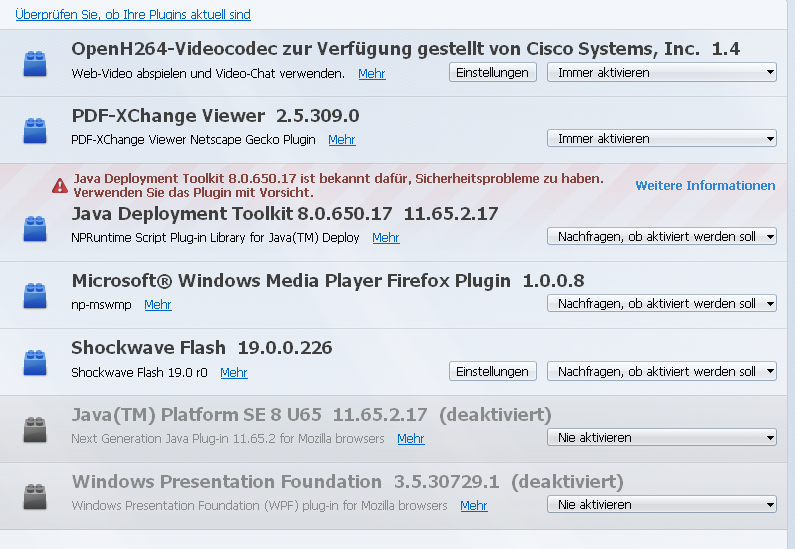Viewport: 795px width, 549px height.
Task: Open activation dropdown for Java Deployment Toolkit
Action: click(662, 236)
